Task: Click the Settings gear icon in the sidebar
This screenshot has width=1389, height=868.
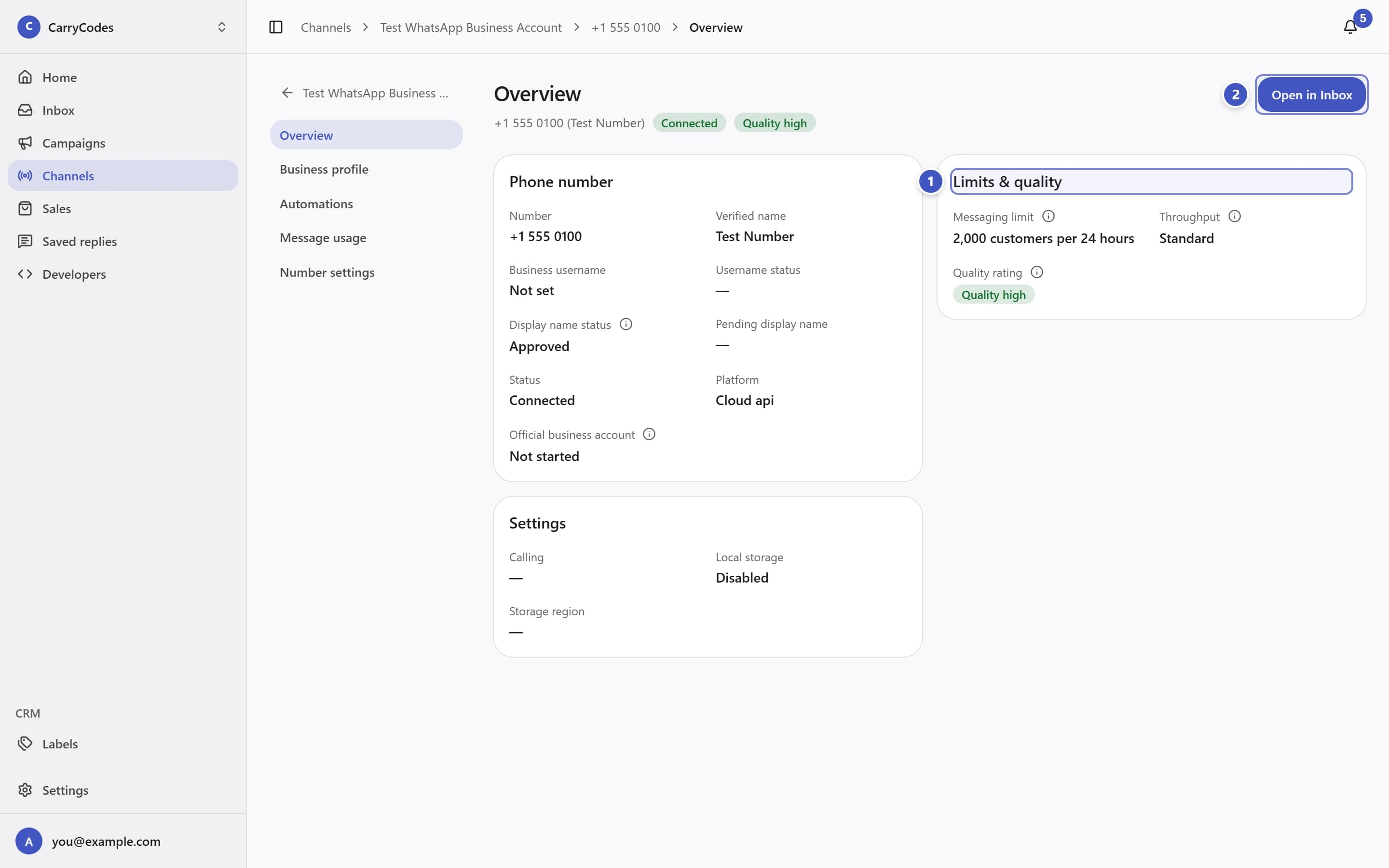Action: coord(25,790)
